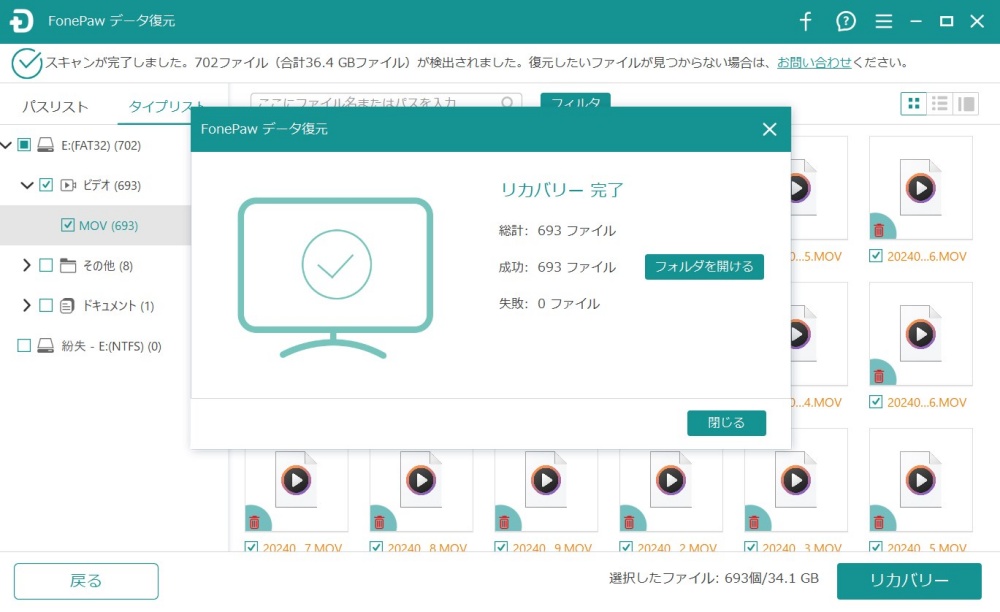Expand the ドキュメント (1) tree node
Image resolution: width=1000 pixels, height=612 pixels.
[26, 305]
